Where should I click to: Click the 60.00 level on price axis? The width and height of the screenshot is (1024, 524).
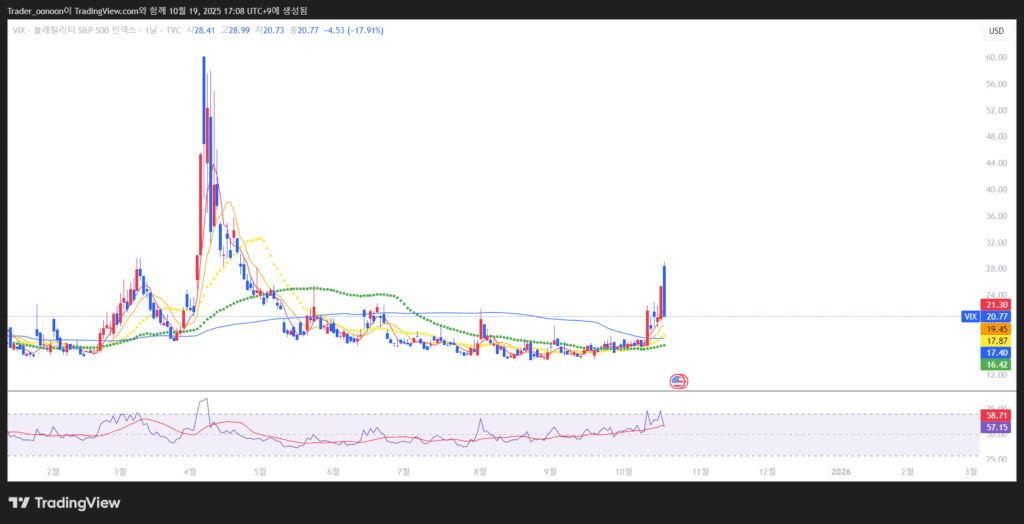(x=995, y=58)
